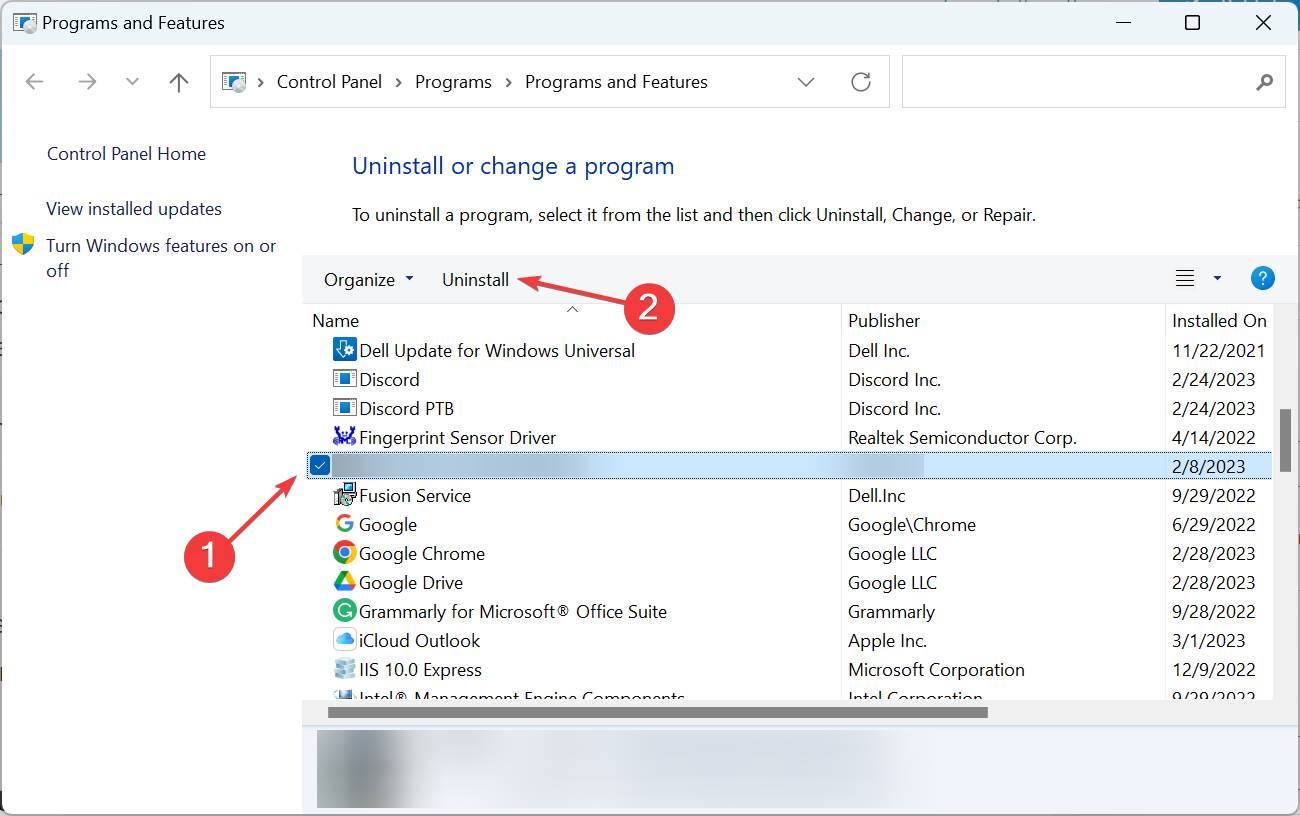The height and width of the screenshot is (816, 1300).
Task: Click the Uninstall button
Action: click(x=476, y=280)
